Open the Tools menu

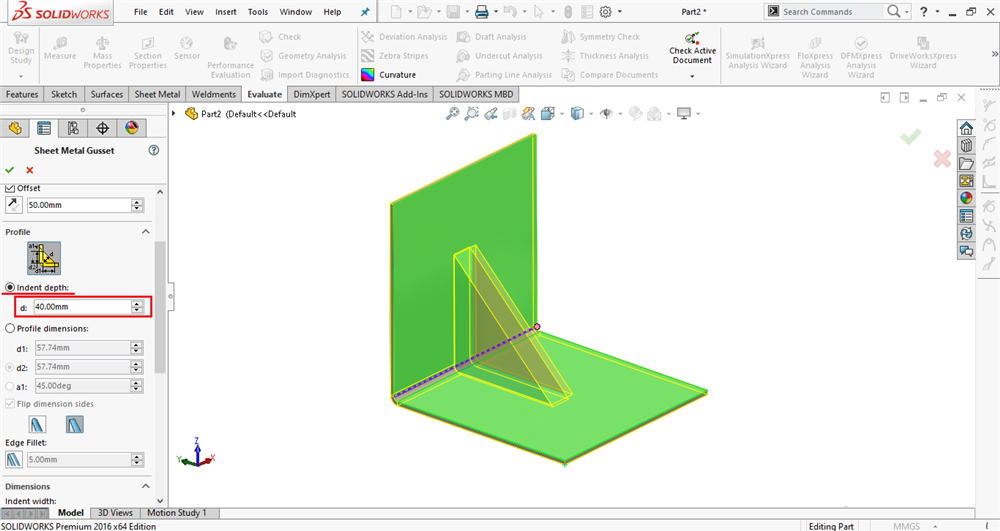[x=258, y=12]
